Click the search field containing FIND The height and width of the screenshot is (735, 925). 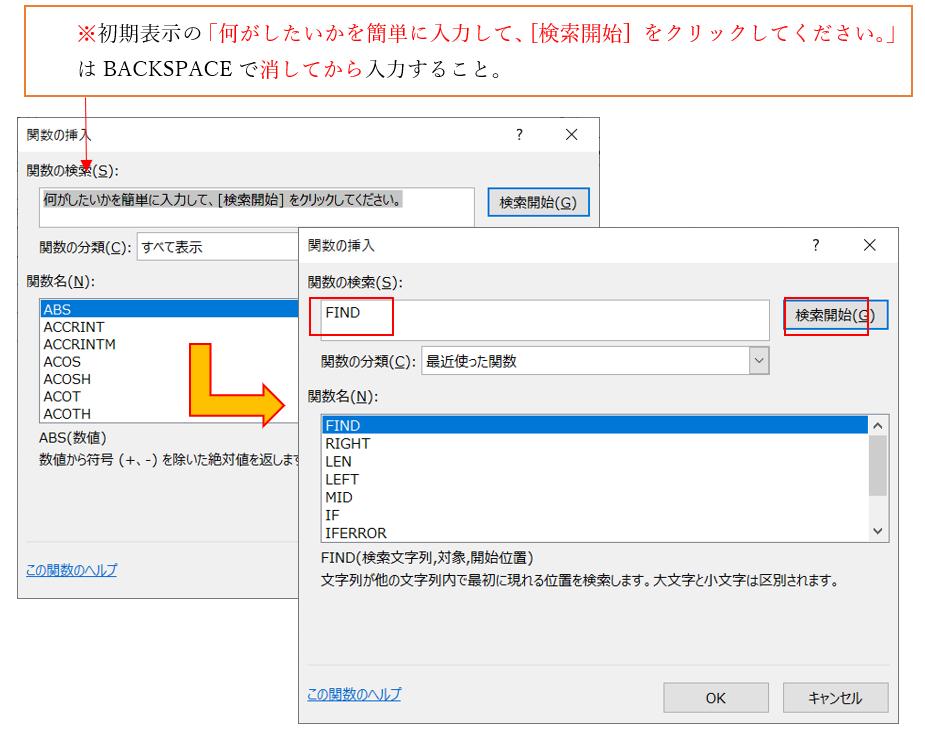pyautogui.click(x=538, y=319)
